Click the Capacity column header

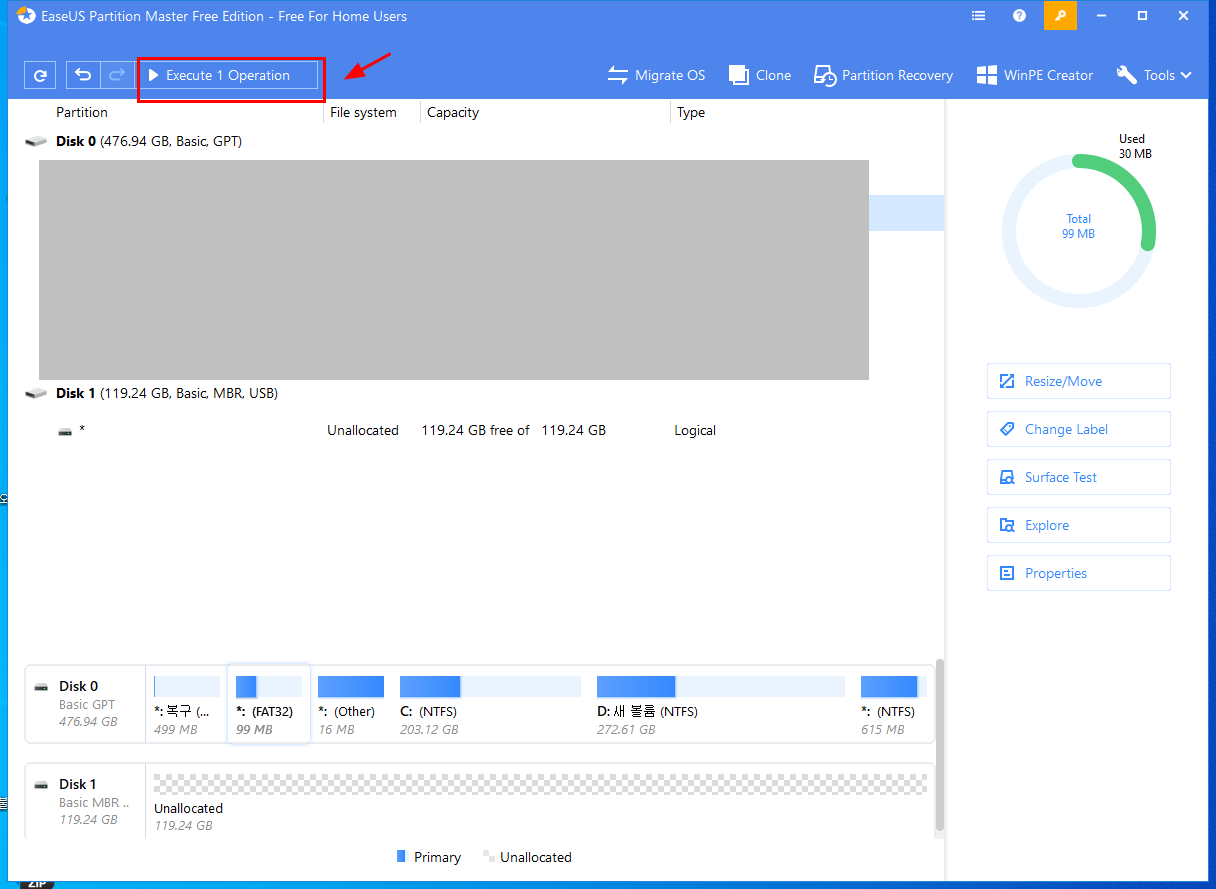click(x=453, y=112)
